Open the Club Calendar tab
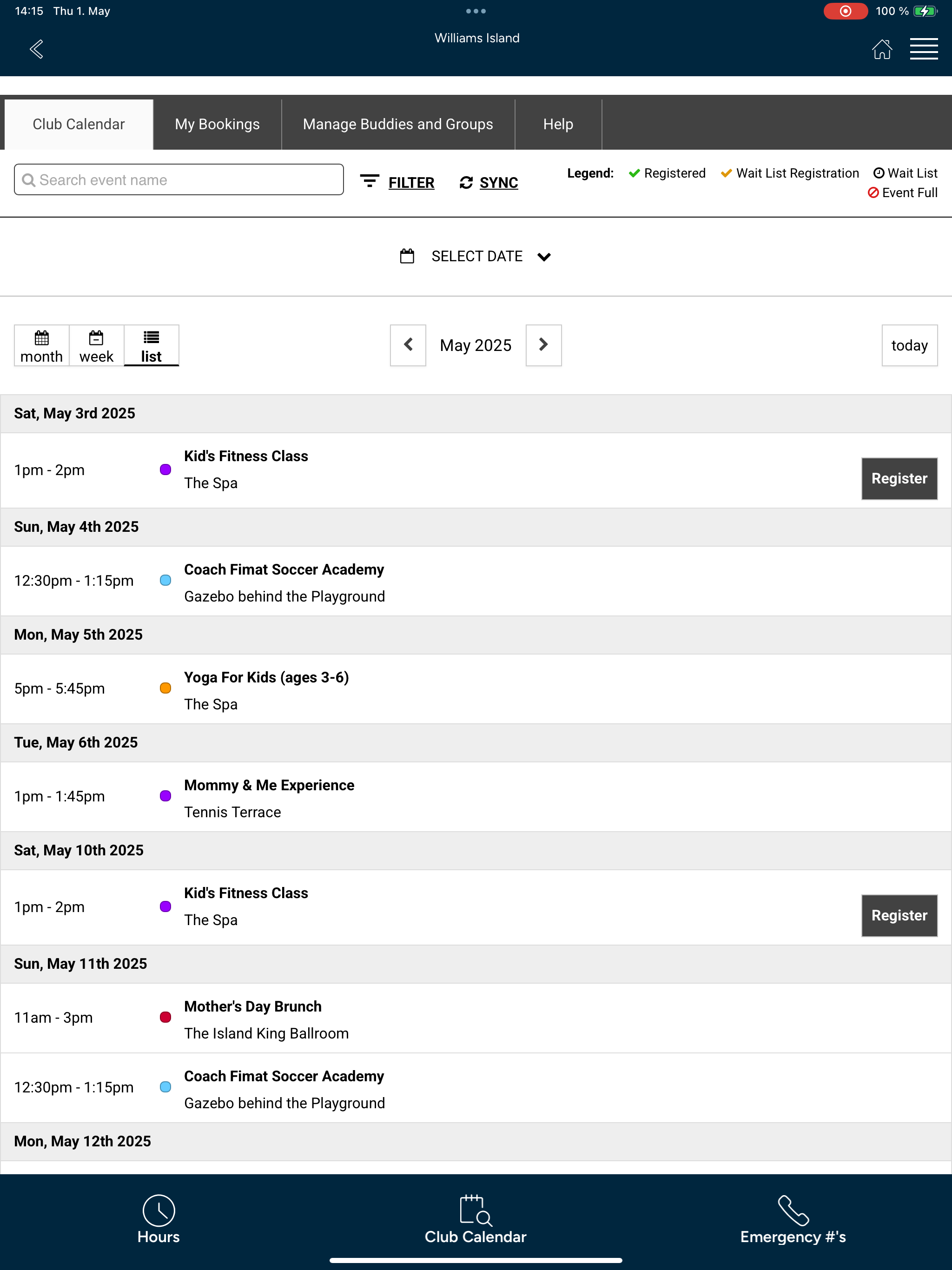Image resolution: width=952 pixels, height=1270 pixels. click(79, 124)
